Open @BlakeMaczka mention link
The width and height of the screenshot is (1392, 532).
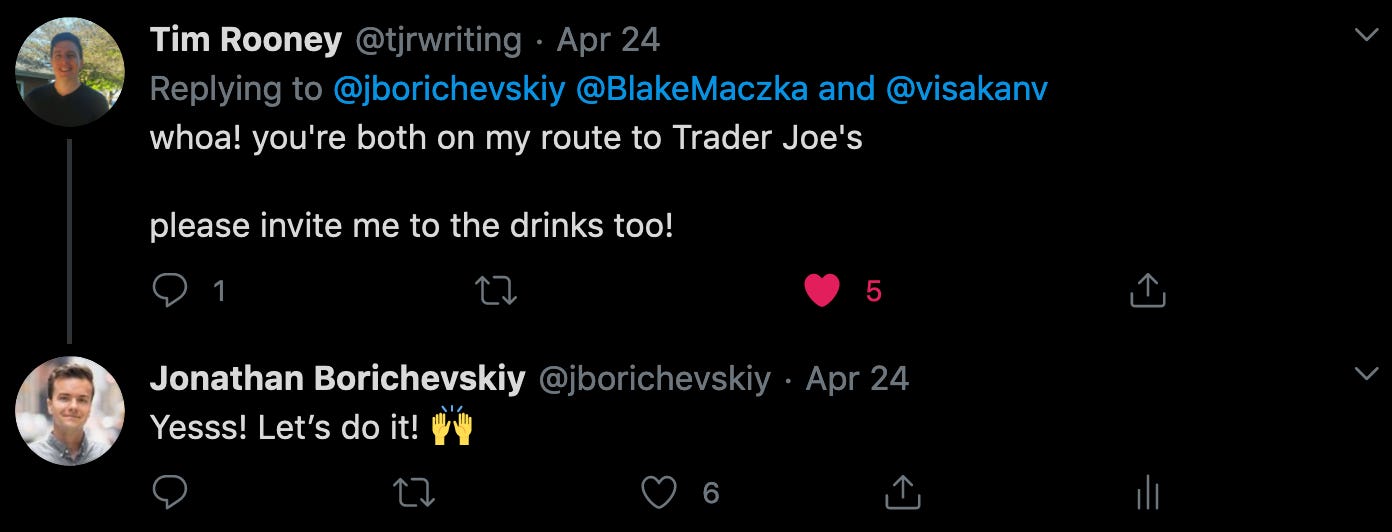coord(694,89)
